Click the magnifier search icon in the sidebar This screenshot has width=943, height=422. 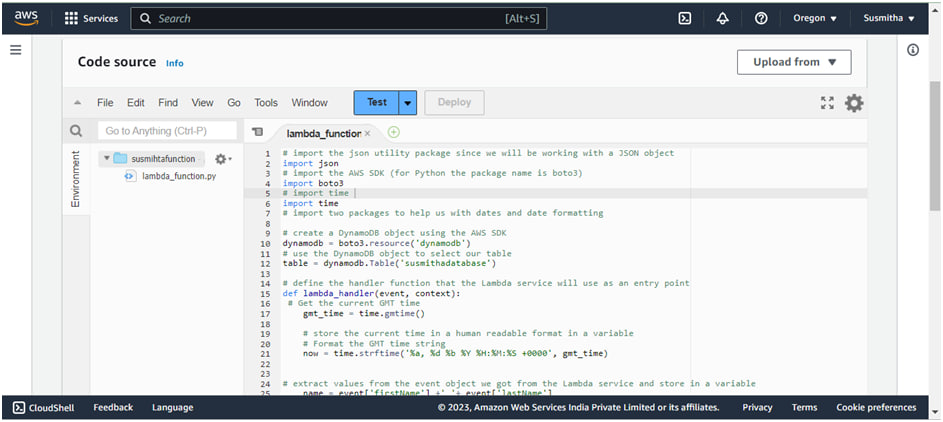(76, 130)
